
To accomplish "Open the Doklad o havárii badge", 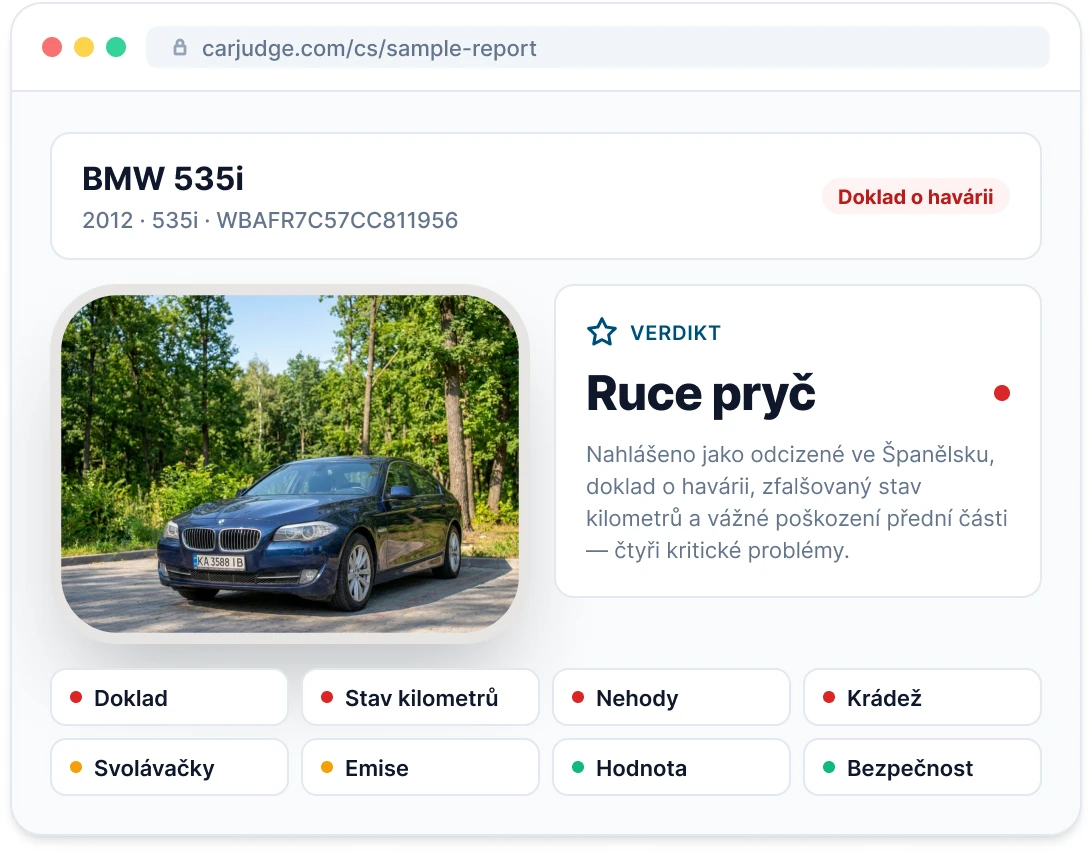I will [x=915, y=197].
